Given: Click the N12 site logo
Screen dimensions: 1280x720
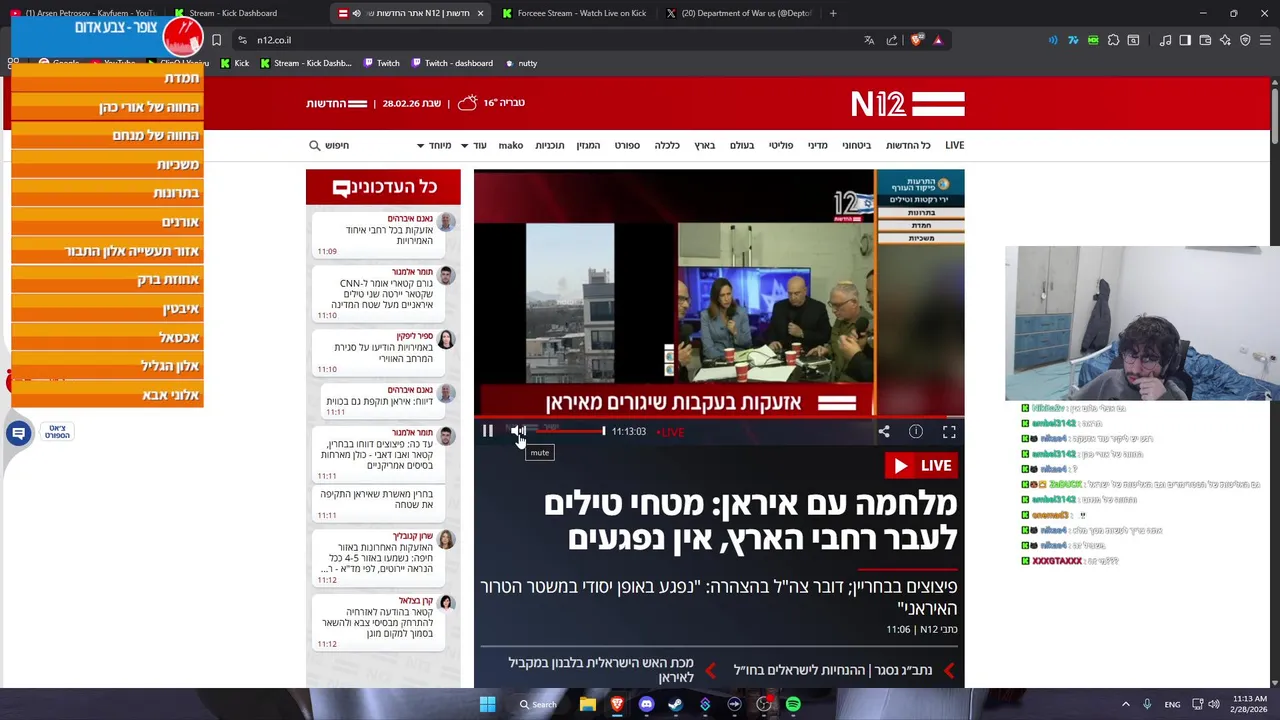Looking at the screenshot, I should click(x=908, y=103).
